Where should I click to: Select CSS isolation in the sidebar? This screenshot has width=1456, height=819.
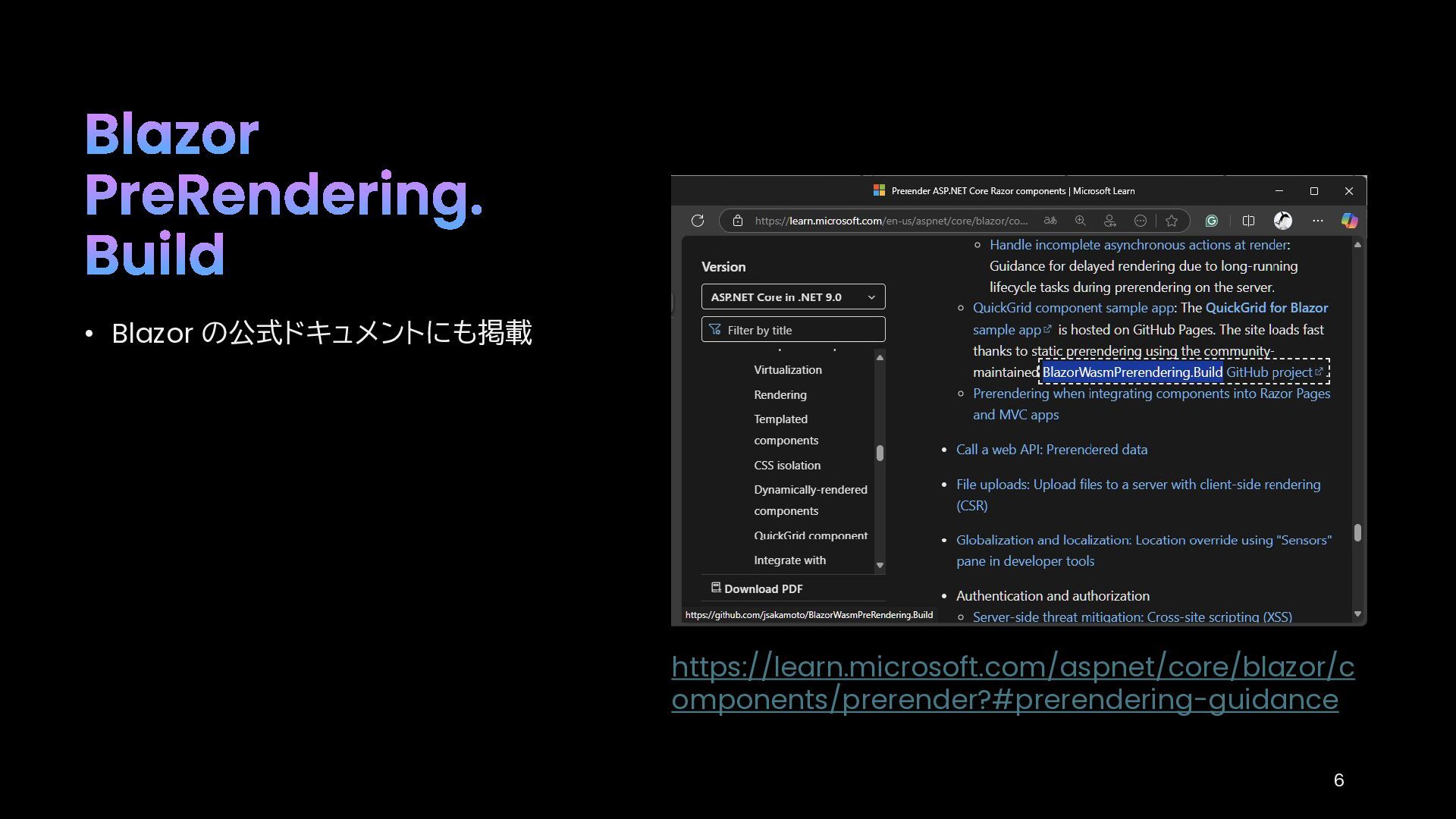click(x=787, y=466)
